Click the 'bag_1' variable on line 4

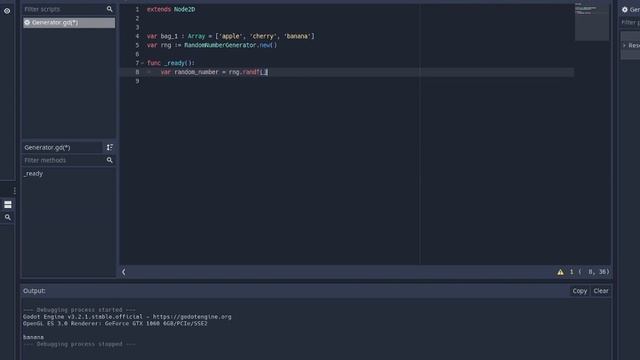(x=169, y=36)
